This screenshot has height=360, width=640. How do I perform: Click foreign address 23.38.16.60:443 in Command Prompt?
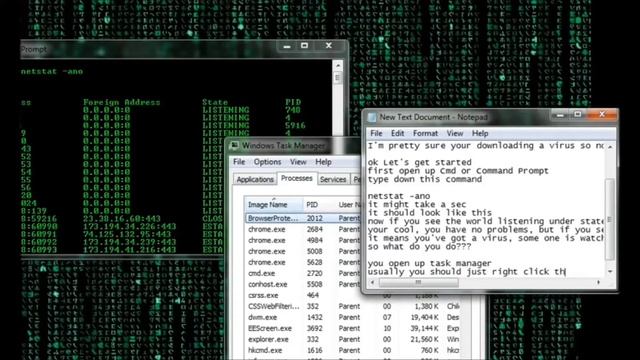click(x=122, y=219)
